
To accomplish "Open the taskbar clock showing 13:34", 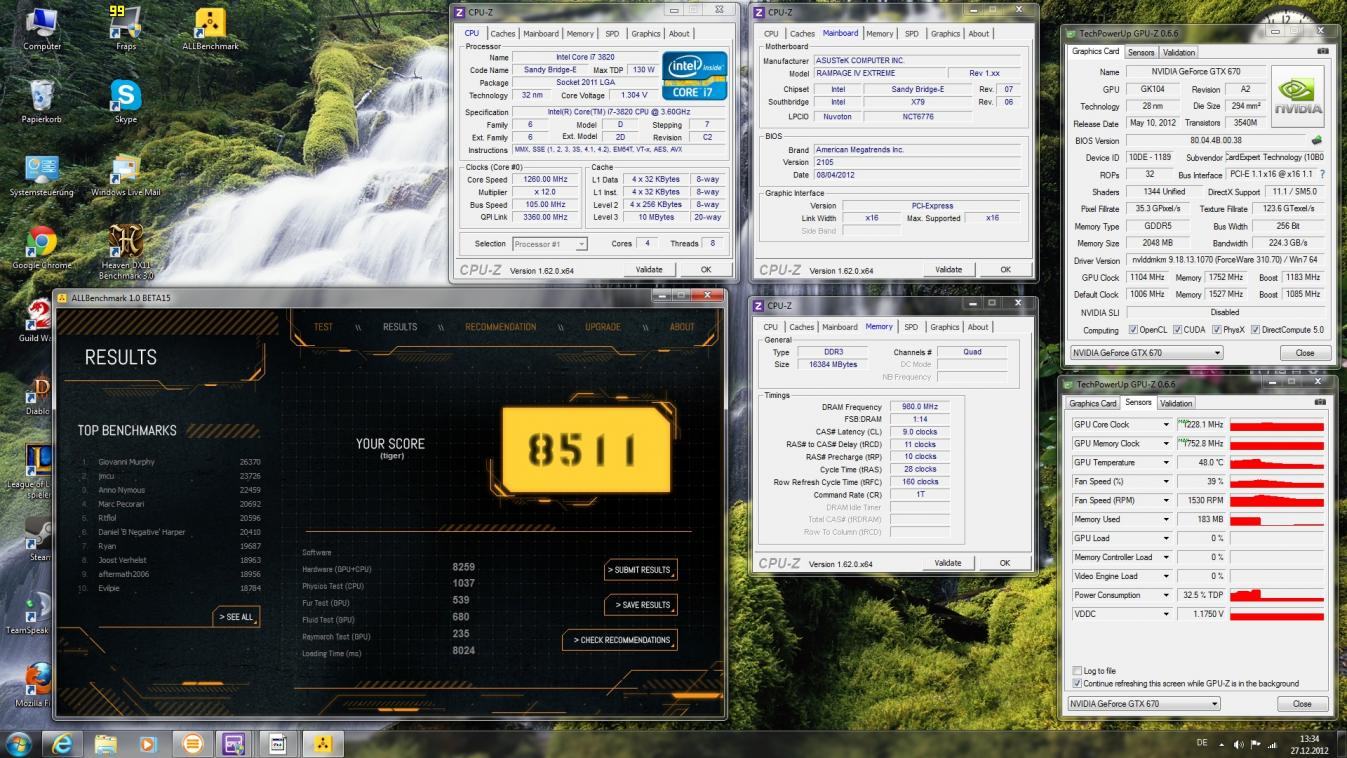I will pyautogui.click(x=1308, y=744).
